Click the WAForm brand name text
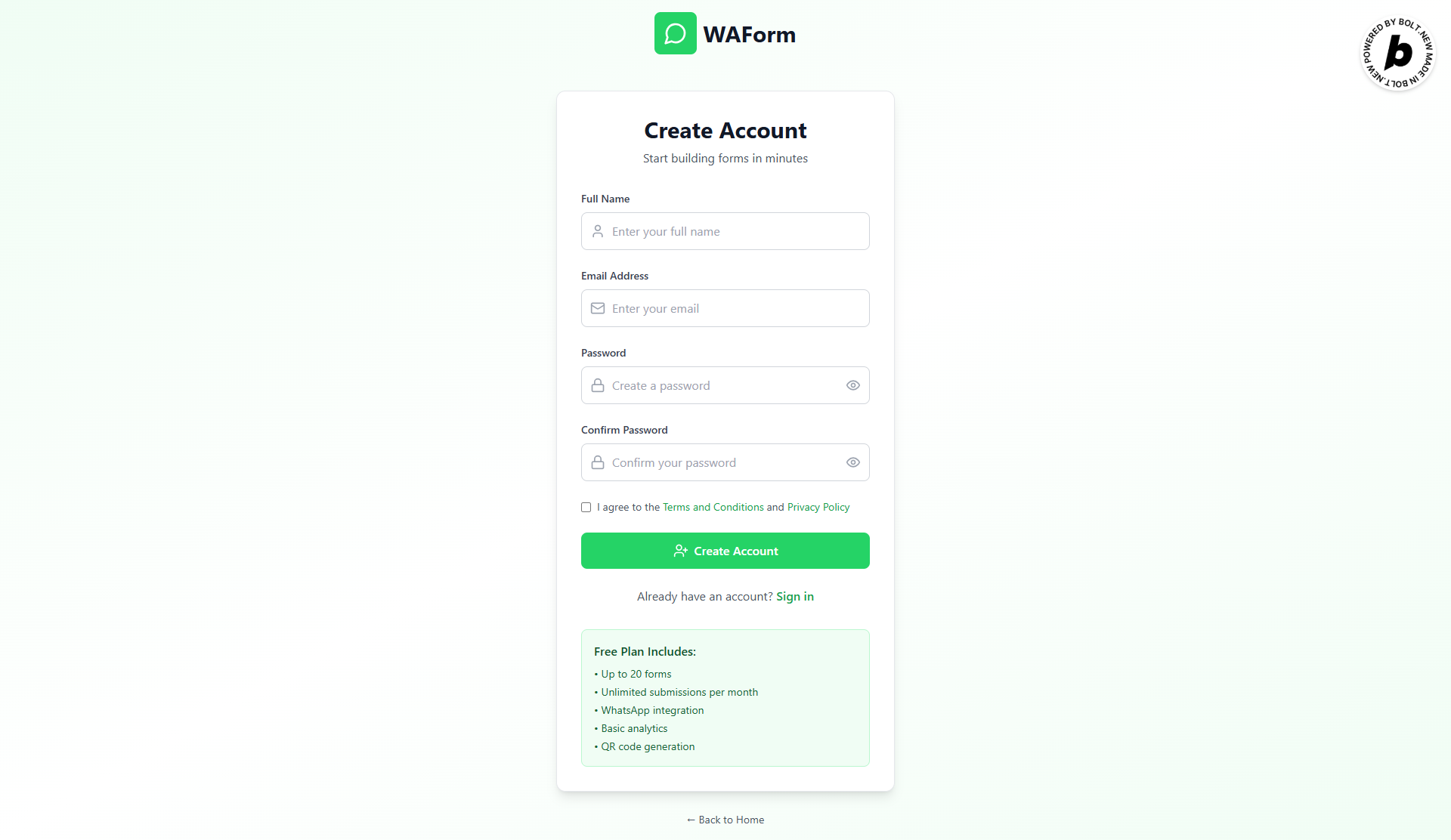This screenshot has width=1451, height=840. click(x=749, y=34)
